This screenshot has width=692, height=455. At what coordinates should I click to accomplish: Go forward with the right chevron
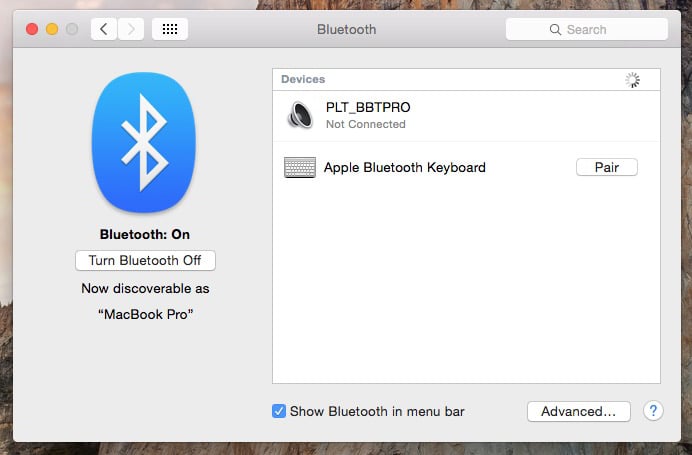[x=131, y=29]
